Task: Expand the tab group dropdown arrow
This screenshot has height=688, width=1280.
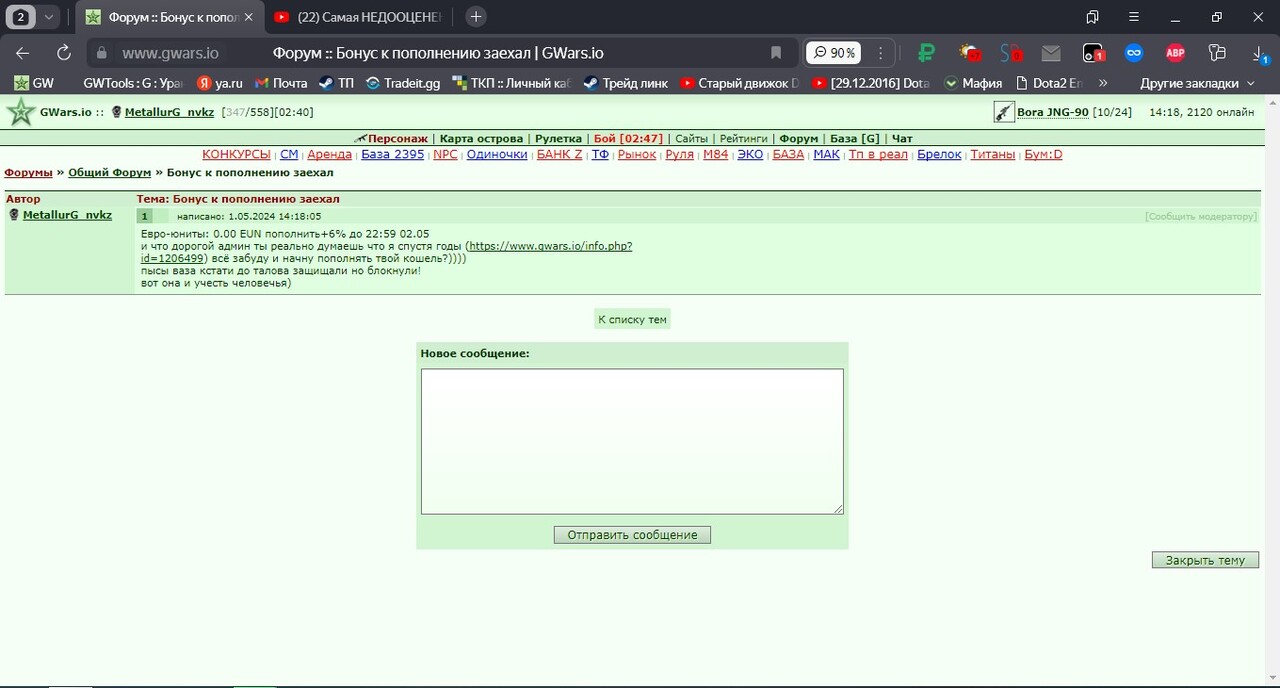Action: (48, 17)
